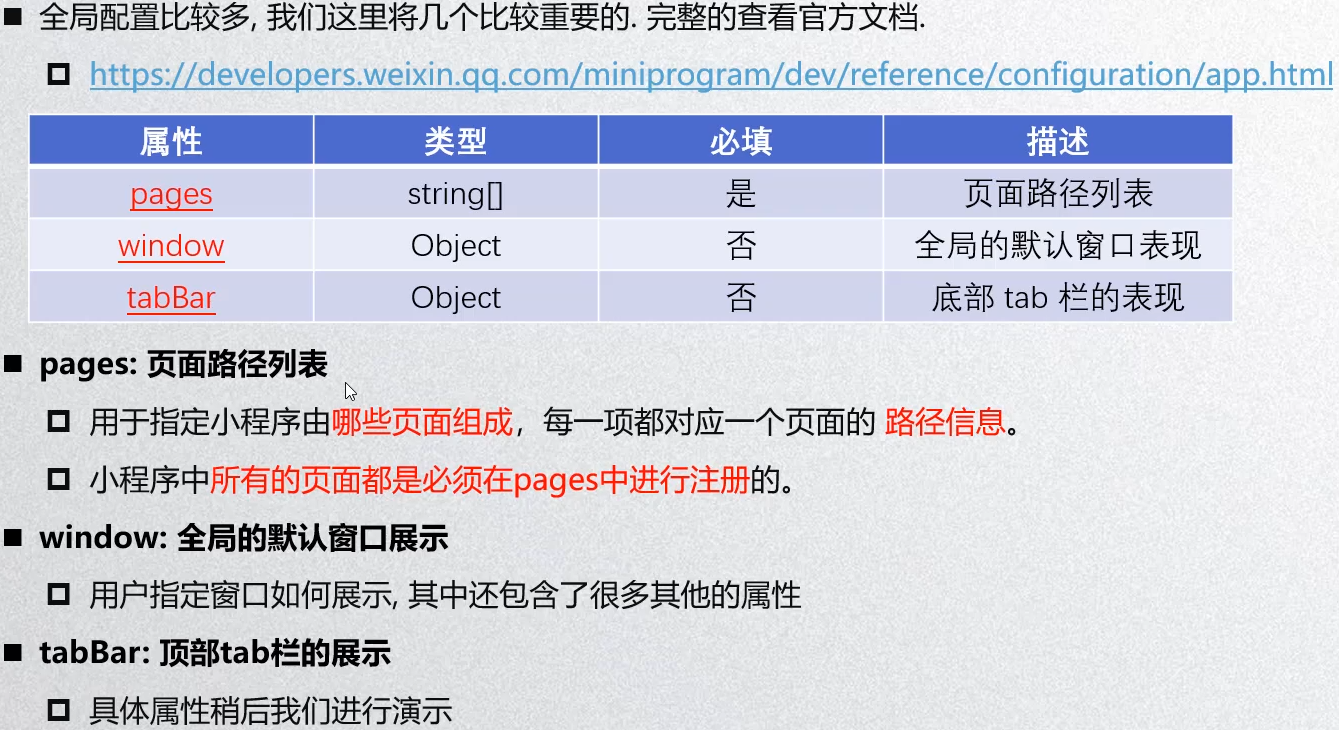Select the '必填' table header cell
Screen dimensions: 1339x730
pos(741,140)
